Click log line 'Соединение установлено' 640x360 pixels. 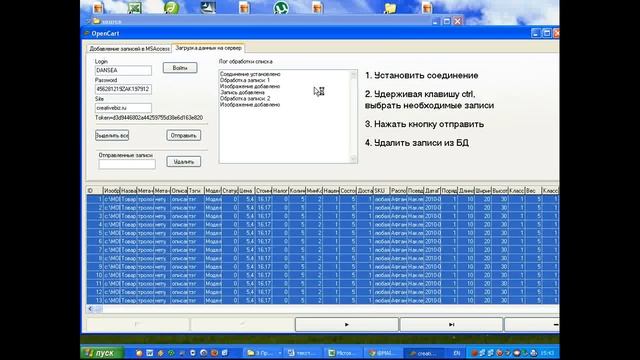250,74
